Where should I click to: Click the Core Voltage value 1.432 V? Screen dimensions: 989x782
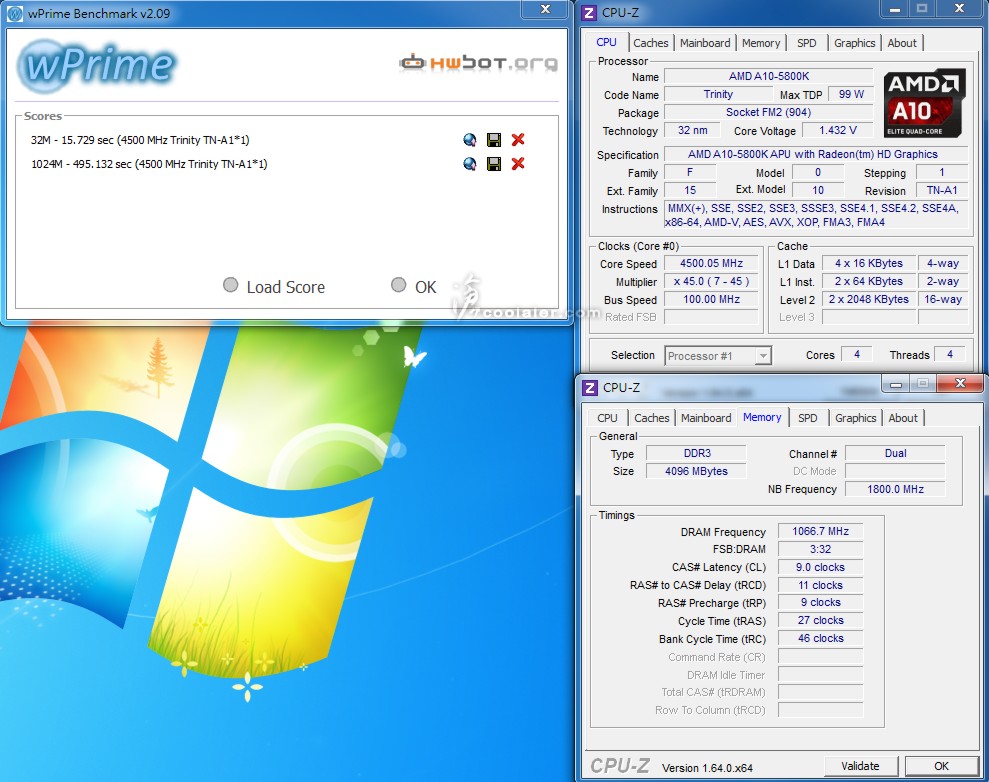coord(838,131)
